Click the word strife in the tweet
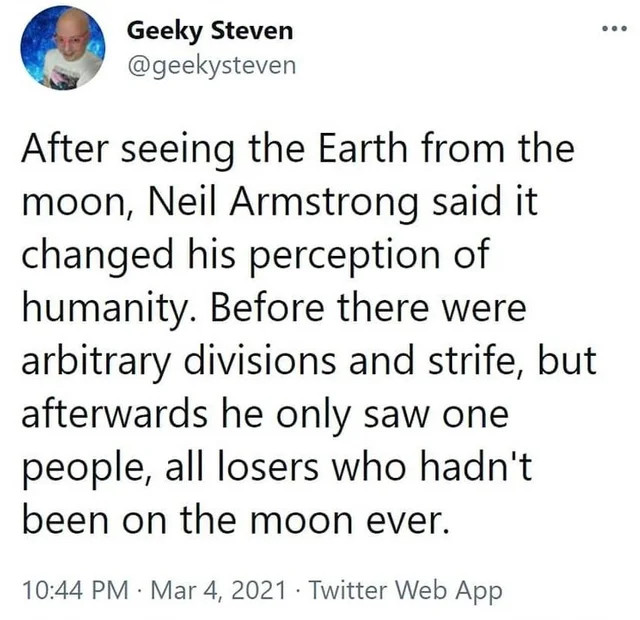The width and height of the screenshot is (640, 620). (x=484, y=360)
